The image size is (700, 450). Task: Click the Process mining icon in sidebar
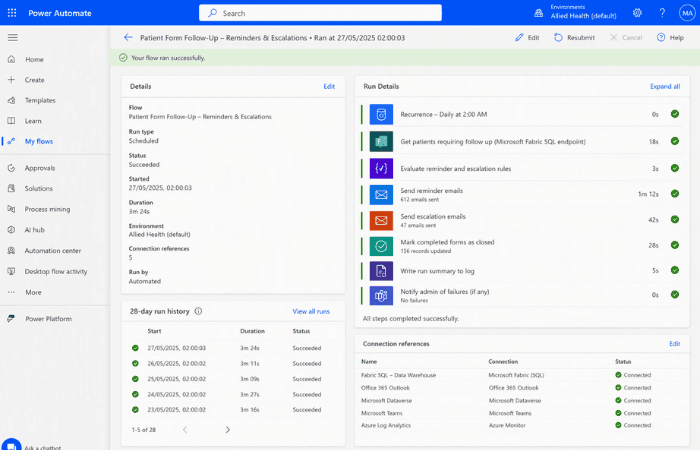point(12,209)
